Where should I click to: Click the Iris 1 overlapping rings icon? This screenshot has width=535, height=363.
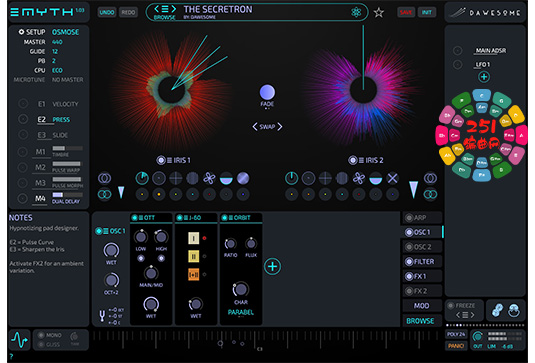click(x=104, y=178)
